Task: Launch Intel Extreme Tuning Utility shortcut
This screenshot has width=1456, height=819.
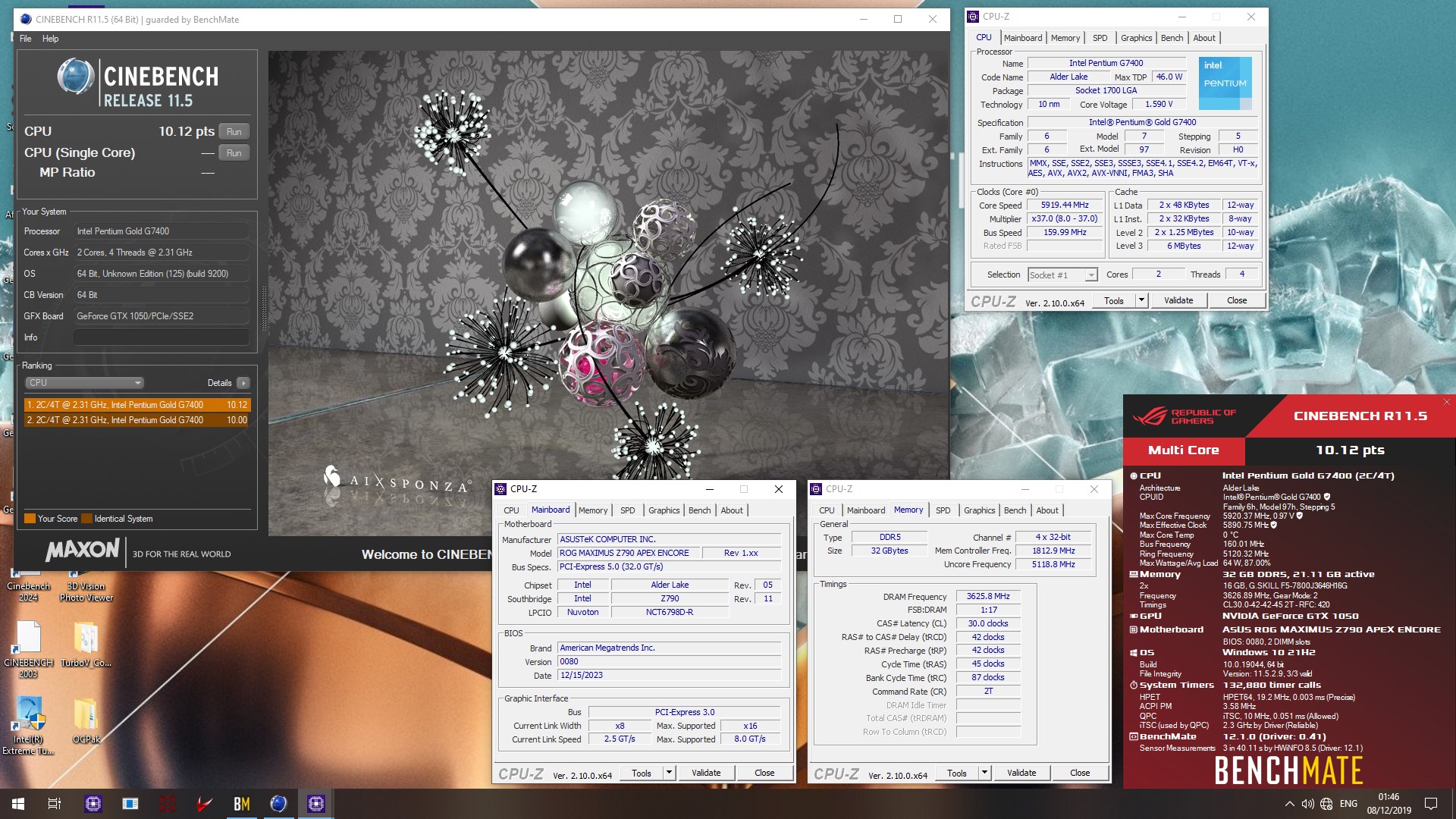Action: [x=29, y=725]
